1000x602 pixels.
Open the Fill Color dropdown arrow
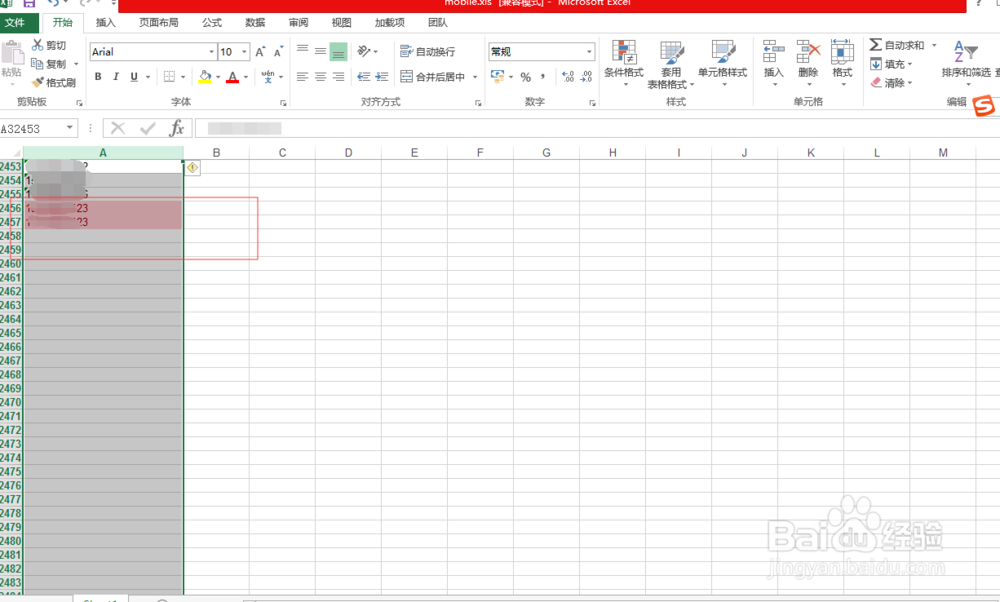click(218, 77)
